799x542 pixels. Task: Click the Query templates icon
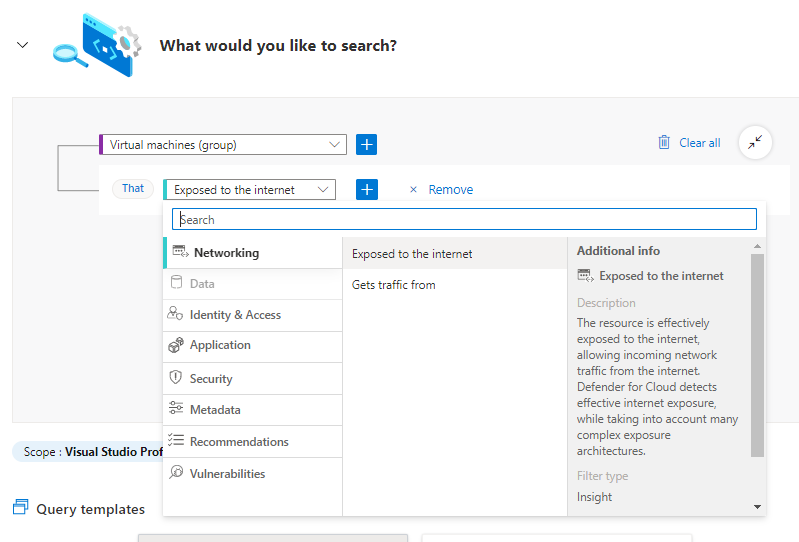point(20,509)
